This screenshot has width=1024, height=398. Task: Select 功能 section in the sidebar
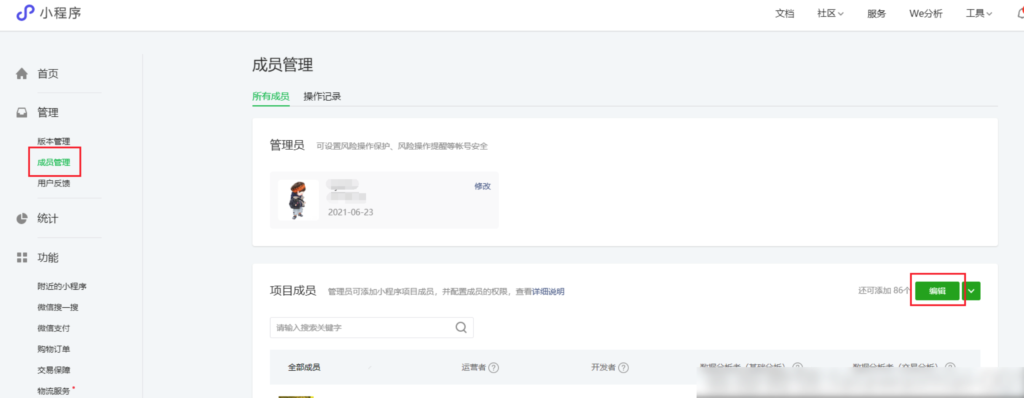coord(48,257)
